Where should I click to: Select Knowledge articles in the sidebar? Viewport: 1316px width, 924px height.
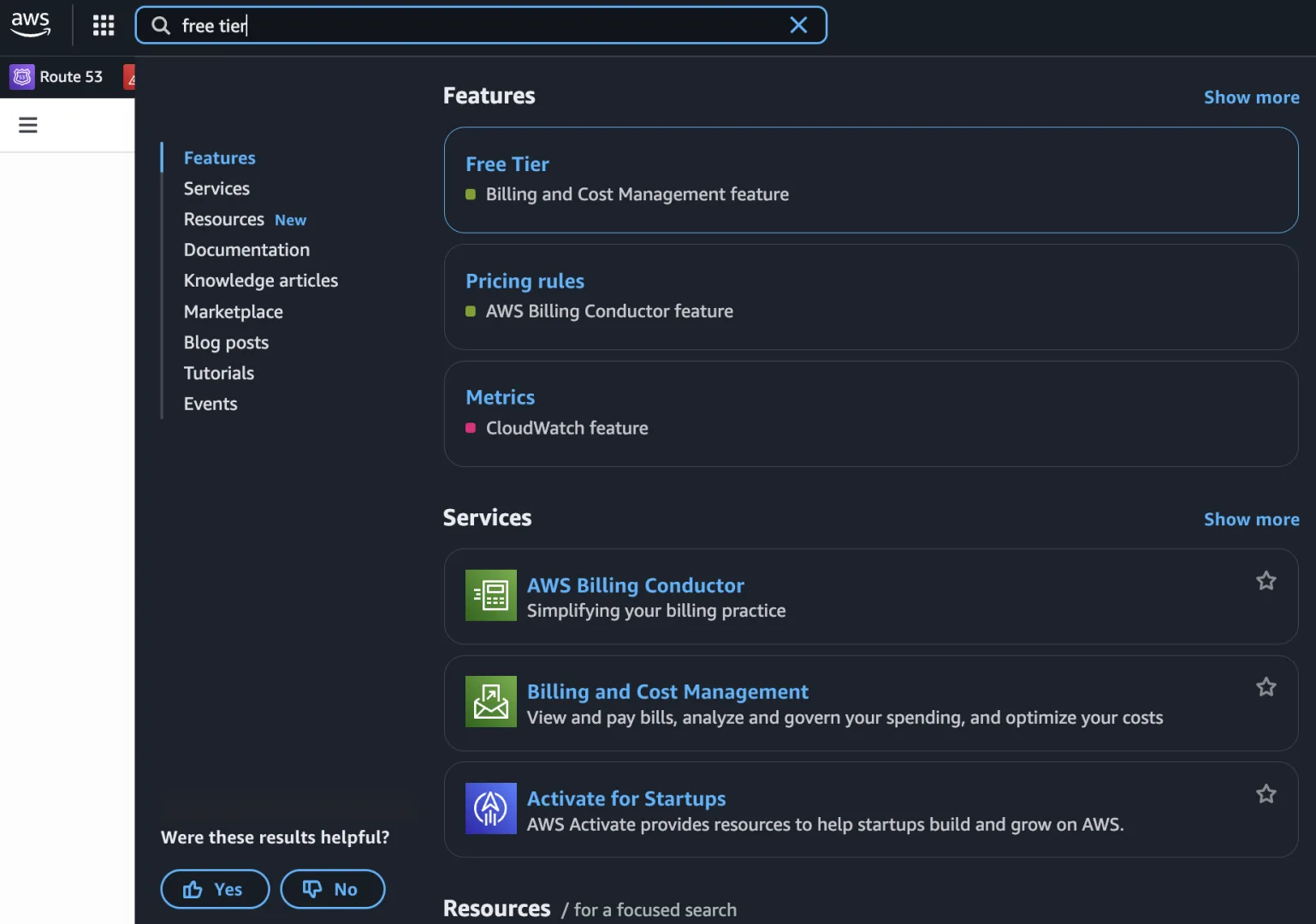tap(261, 281)
